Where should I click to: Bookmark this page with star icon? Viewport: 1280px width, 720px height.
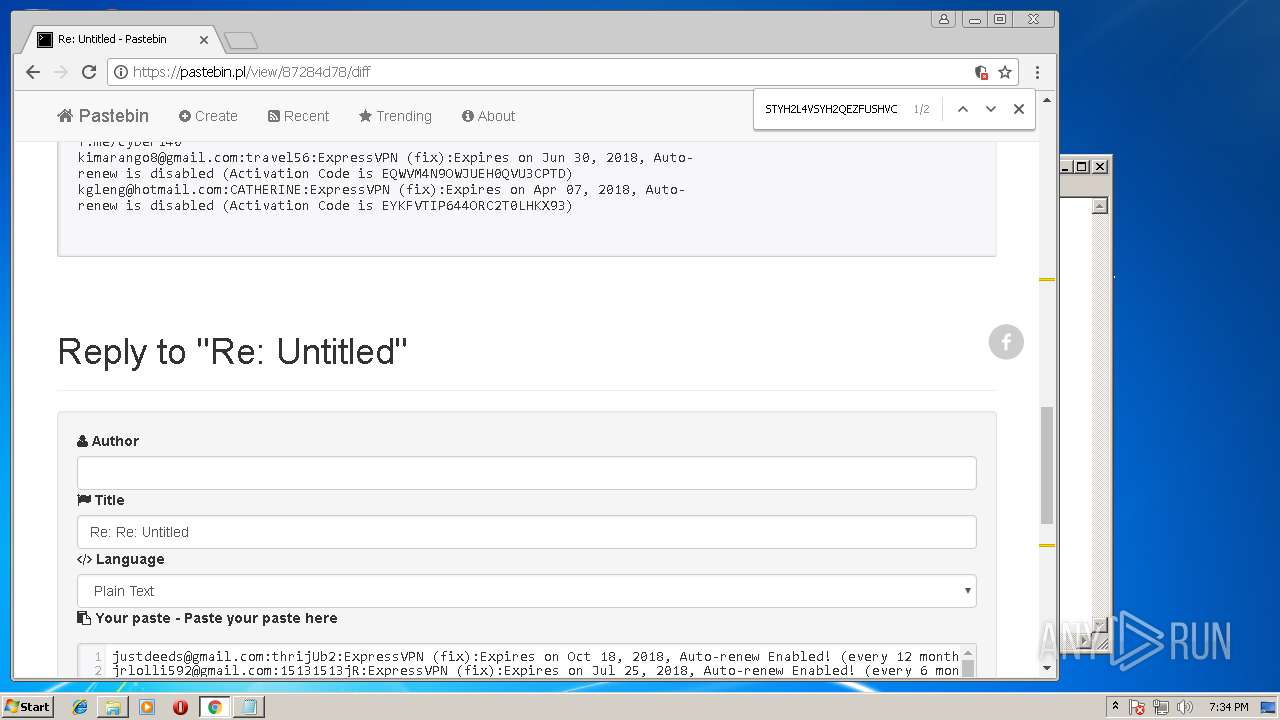pyautogui.click(x=1005, y=72)
